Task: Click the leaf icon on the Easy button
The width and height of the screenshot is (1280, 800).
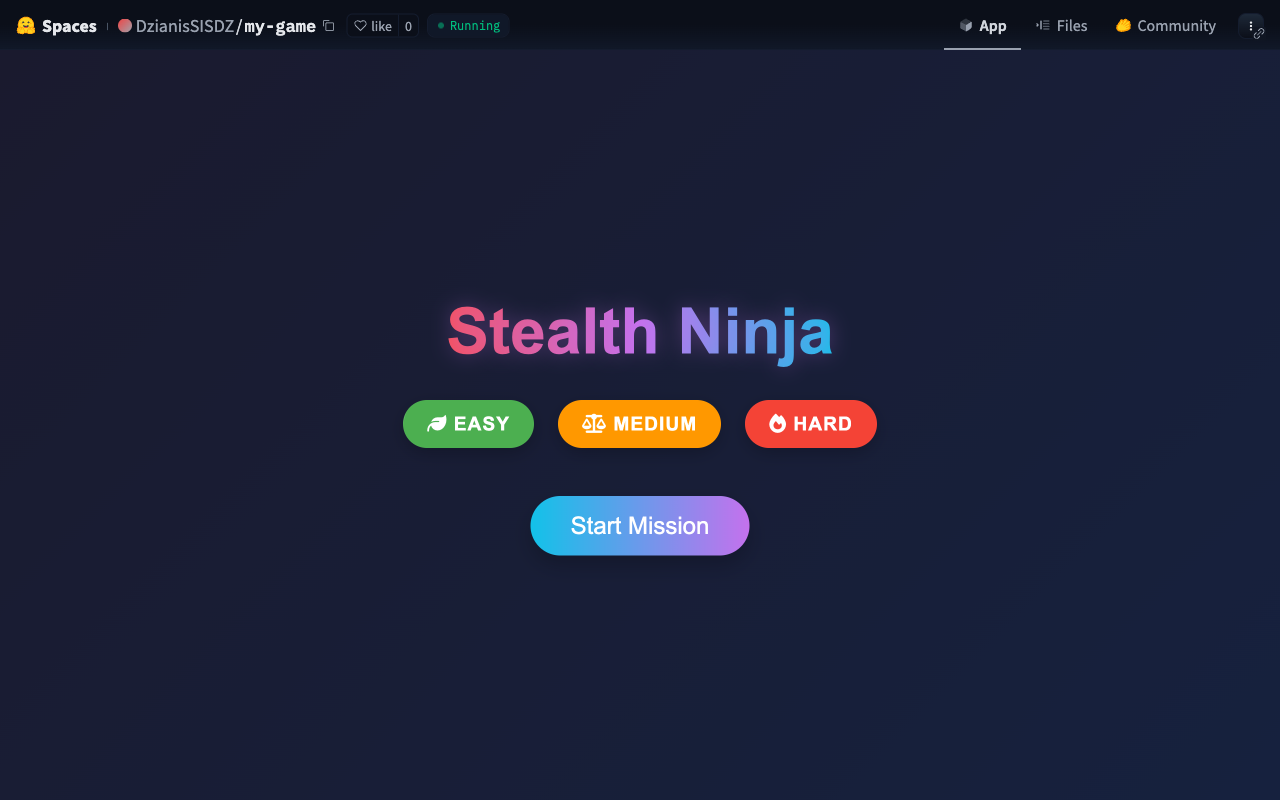Action: (436, 424)
